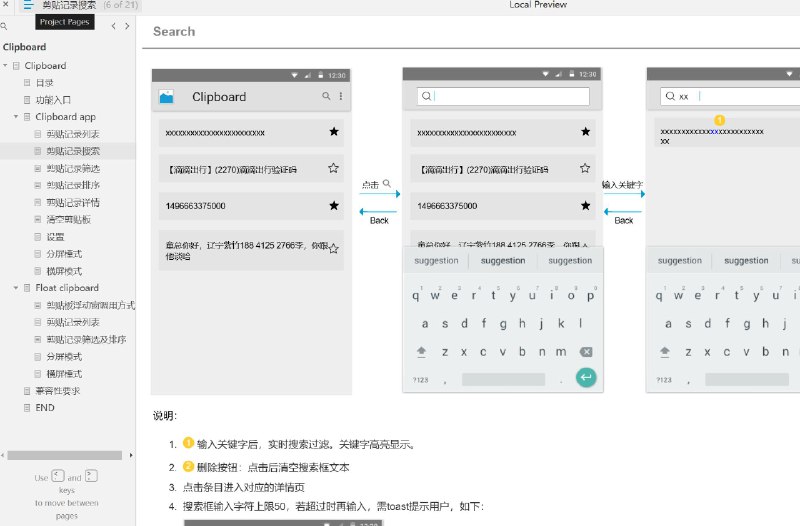Star the 滴滴出行 row in Clipboard list screen
This screenshot has width=800, height=526.
333,168
